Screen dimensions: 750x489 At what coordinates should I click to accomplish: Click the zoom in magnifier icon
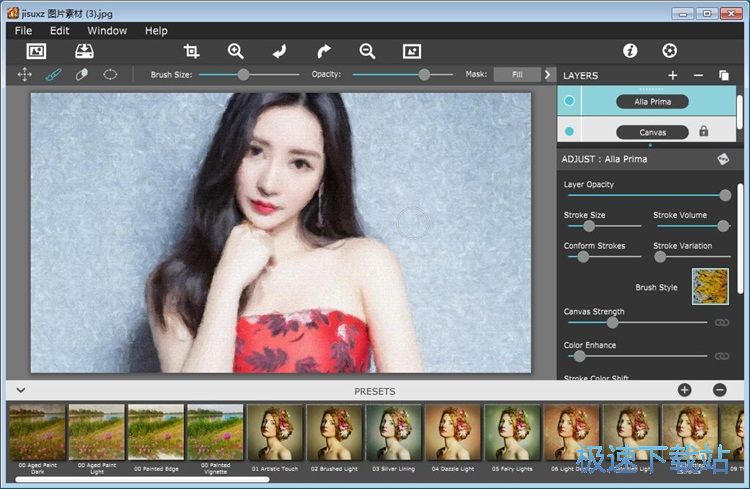coord(236,51)
